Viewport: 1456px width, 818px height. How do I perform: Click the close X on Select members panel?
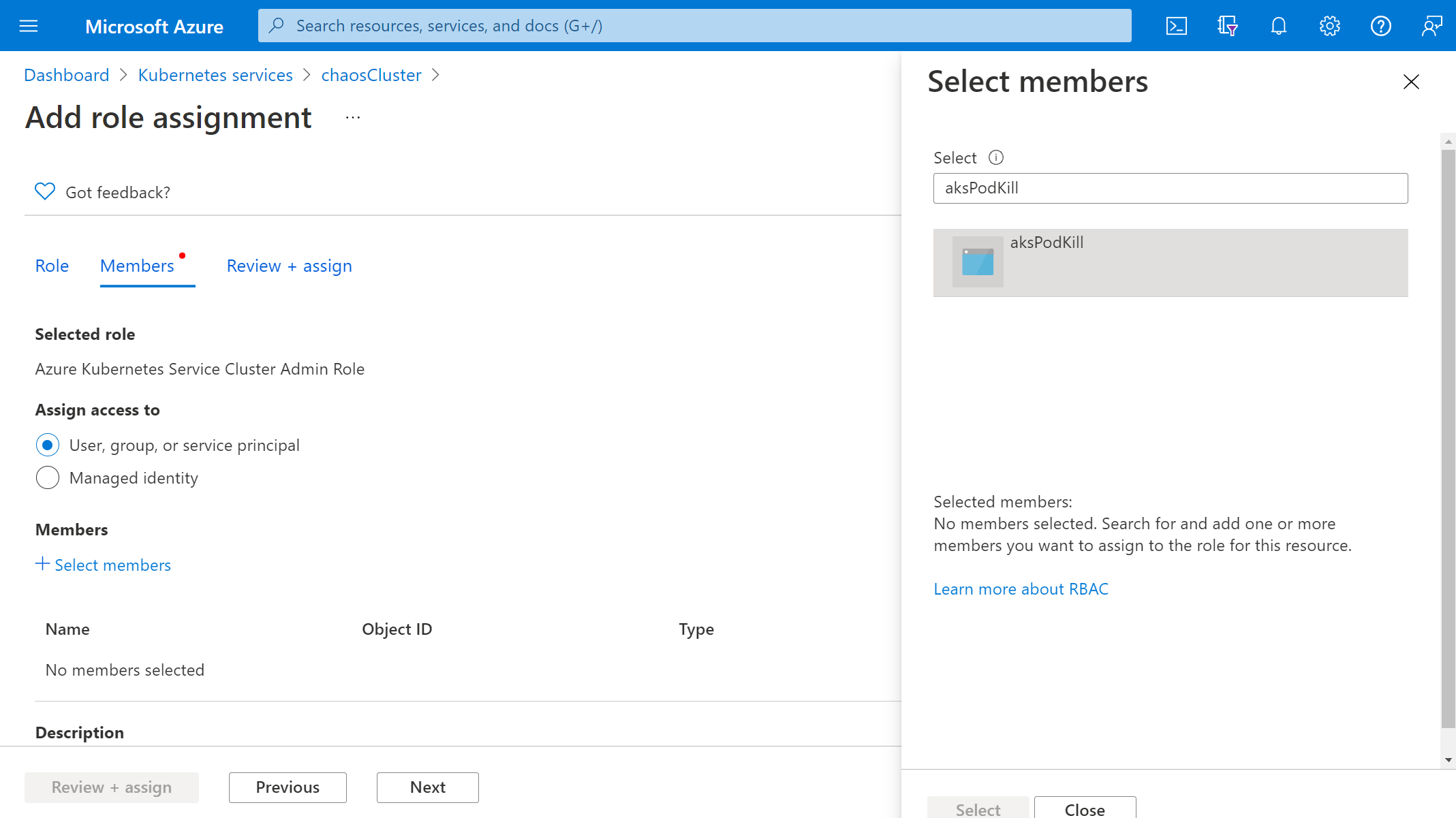point(1410,82)
